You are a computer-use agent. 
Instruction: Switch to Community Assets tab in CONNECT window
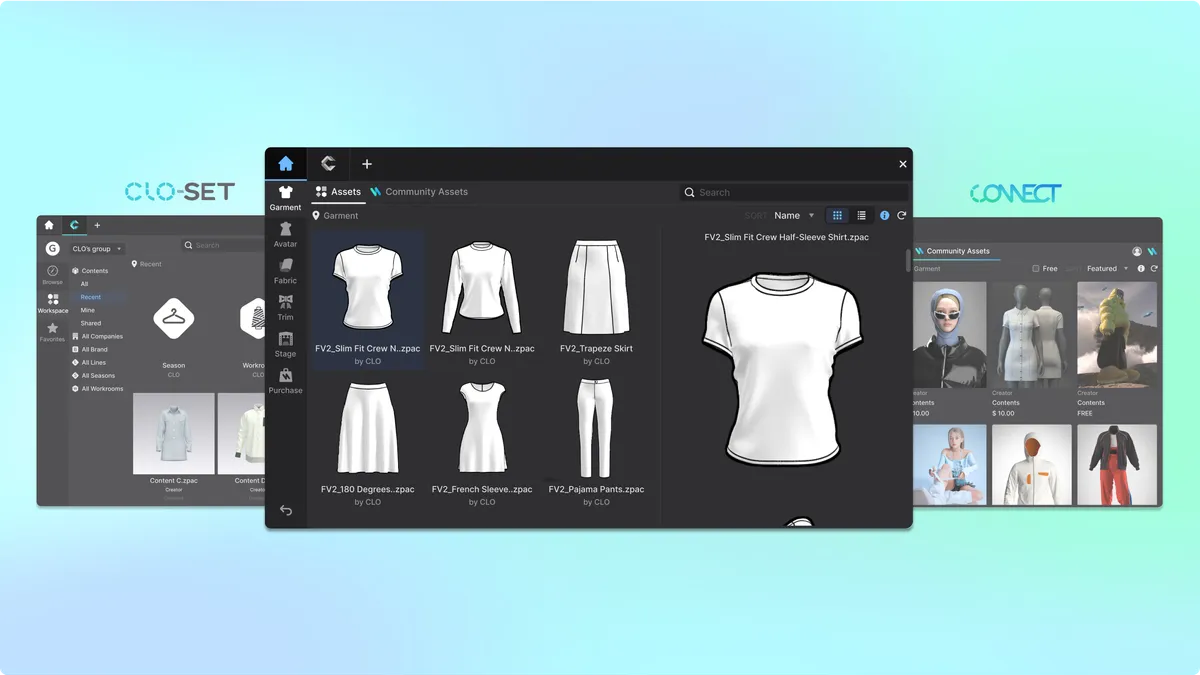951,251
